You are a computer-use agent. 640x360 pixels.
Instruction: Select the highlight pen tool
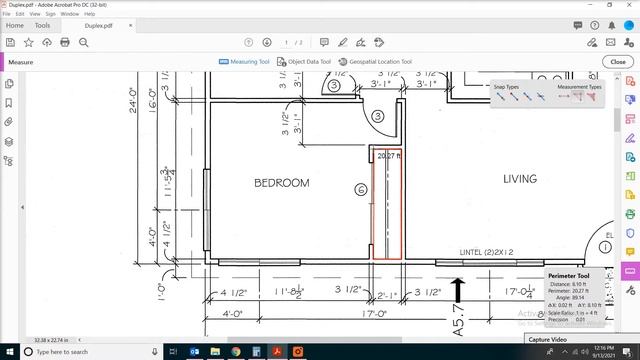pos(343,42)
